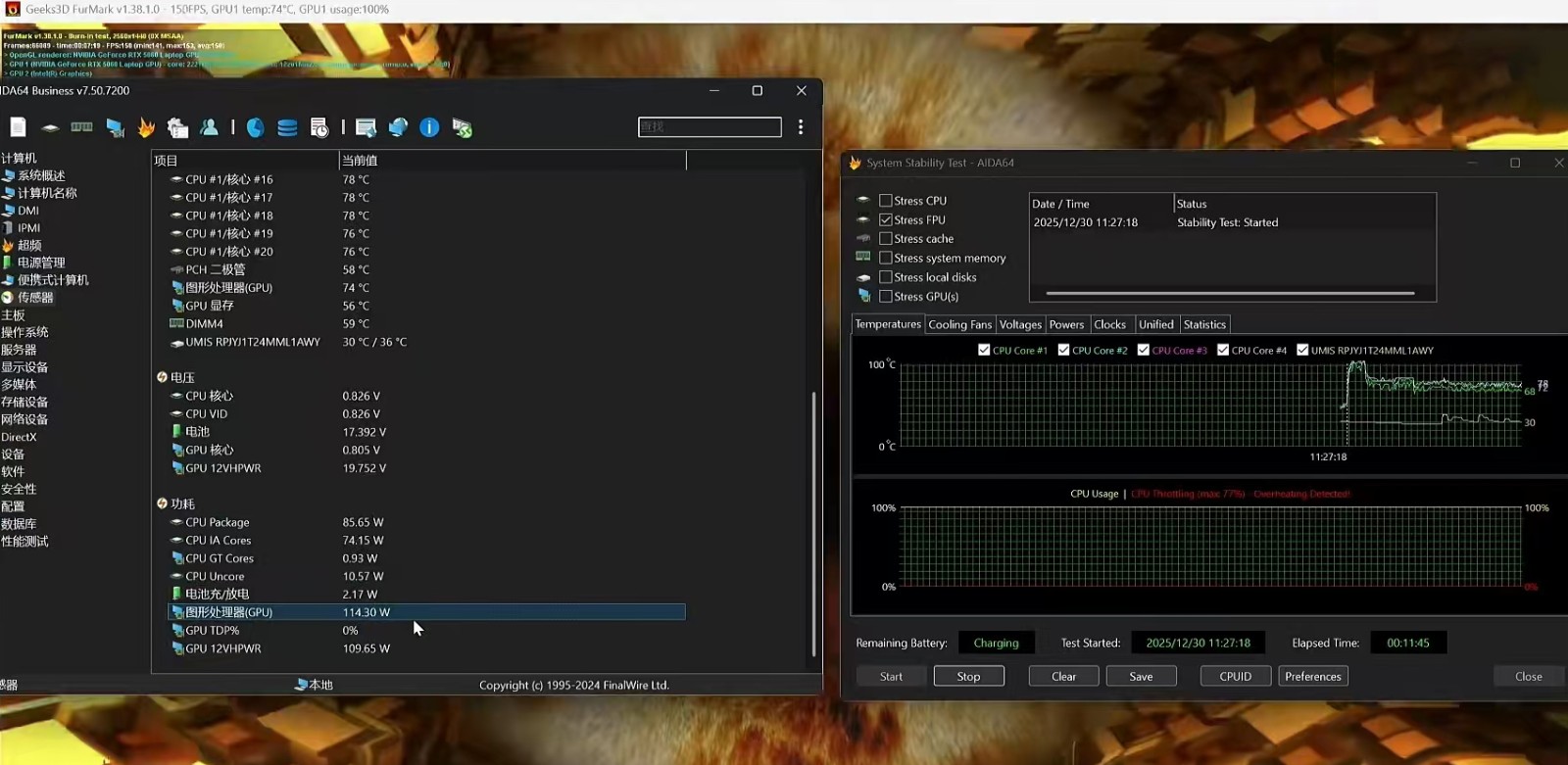Click the globe network toolbar icon
Screen dimensions: 1568x765
click(x=398, y=127)
